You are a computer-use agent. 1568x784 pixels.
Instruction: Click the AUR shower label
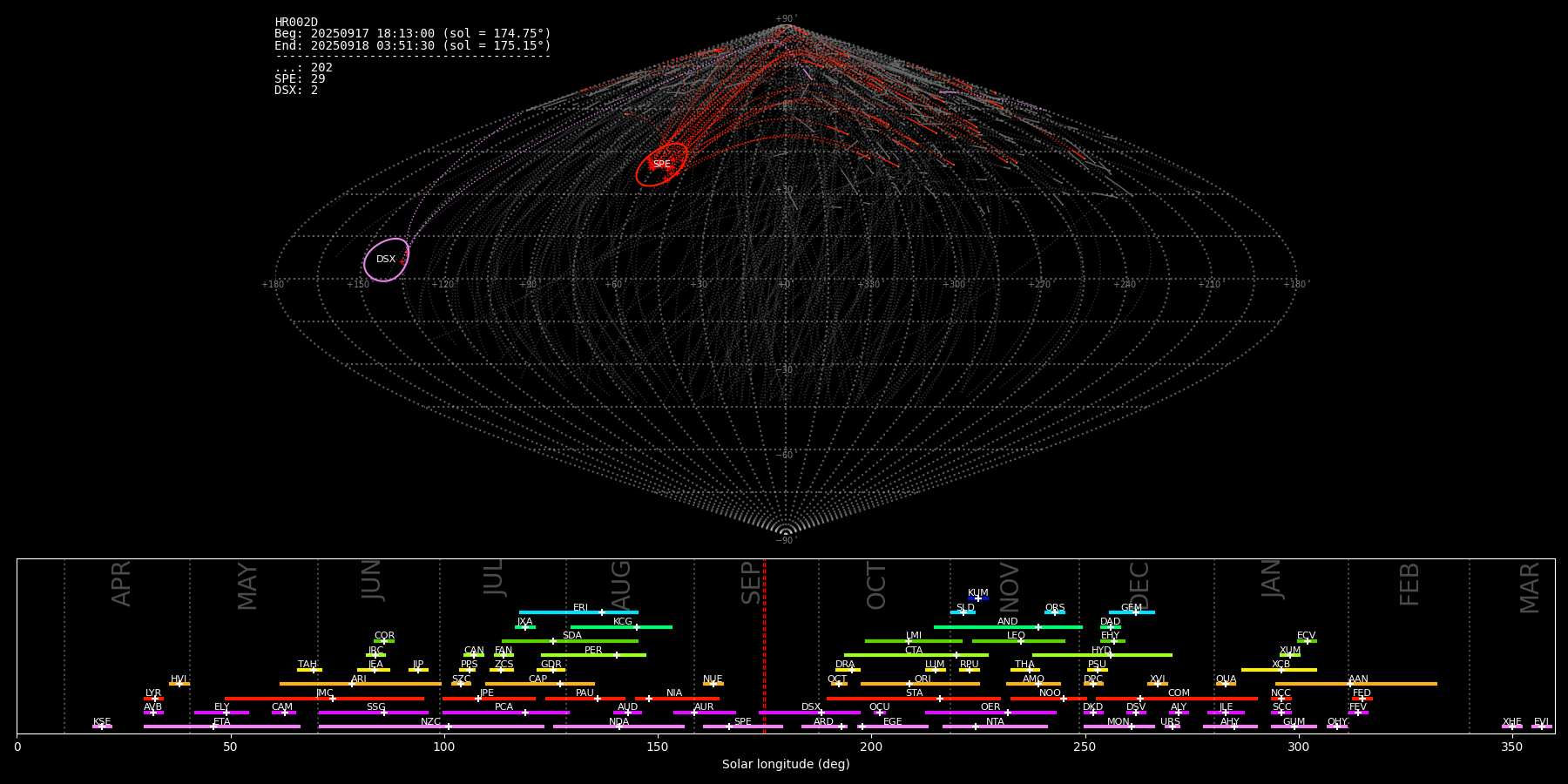tap(704, 707)
